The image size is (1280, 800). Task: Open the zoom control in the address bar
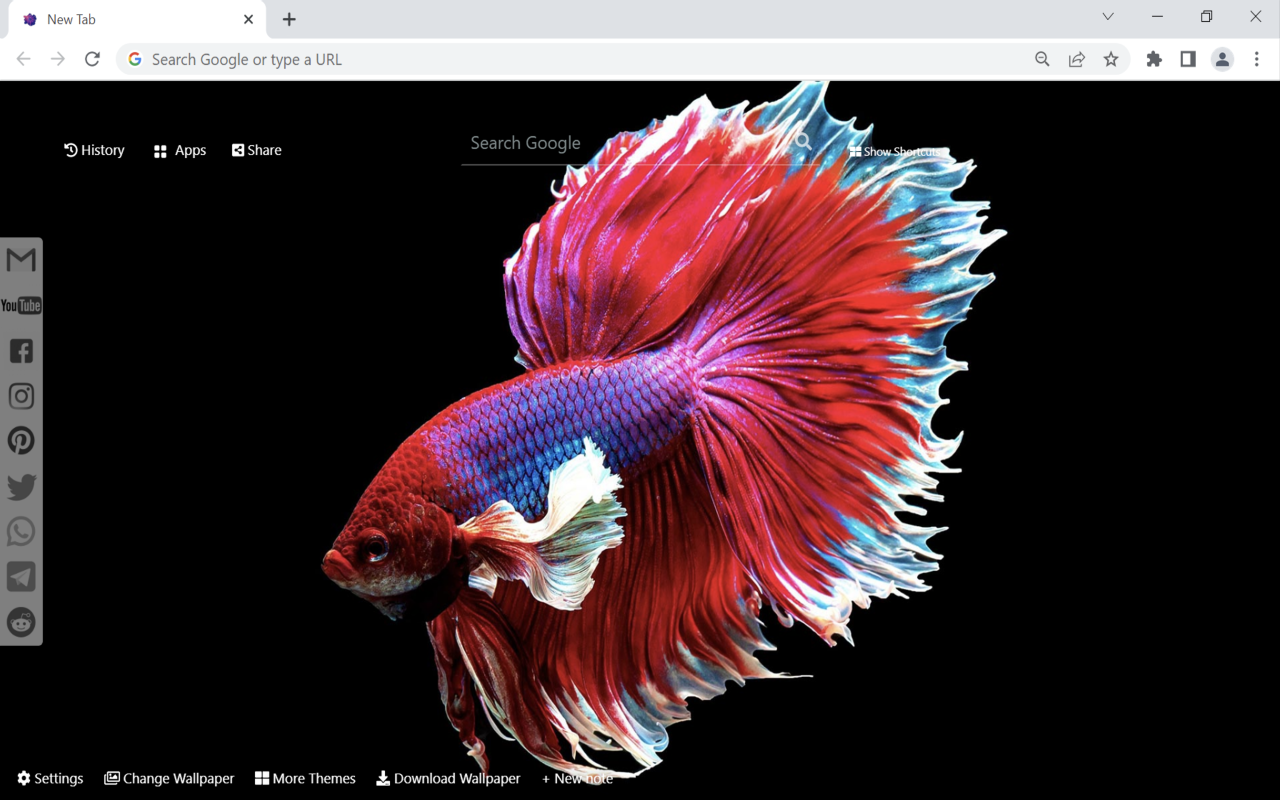[1042, 59]
